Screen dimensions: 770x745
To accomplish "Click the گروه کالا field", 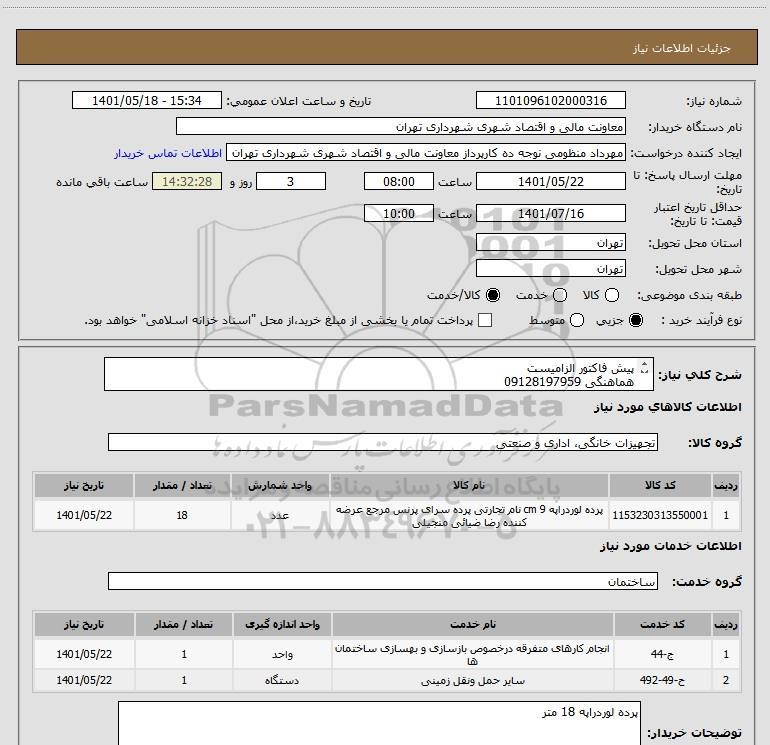I will point(383,442).
